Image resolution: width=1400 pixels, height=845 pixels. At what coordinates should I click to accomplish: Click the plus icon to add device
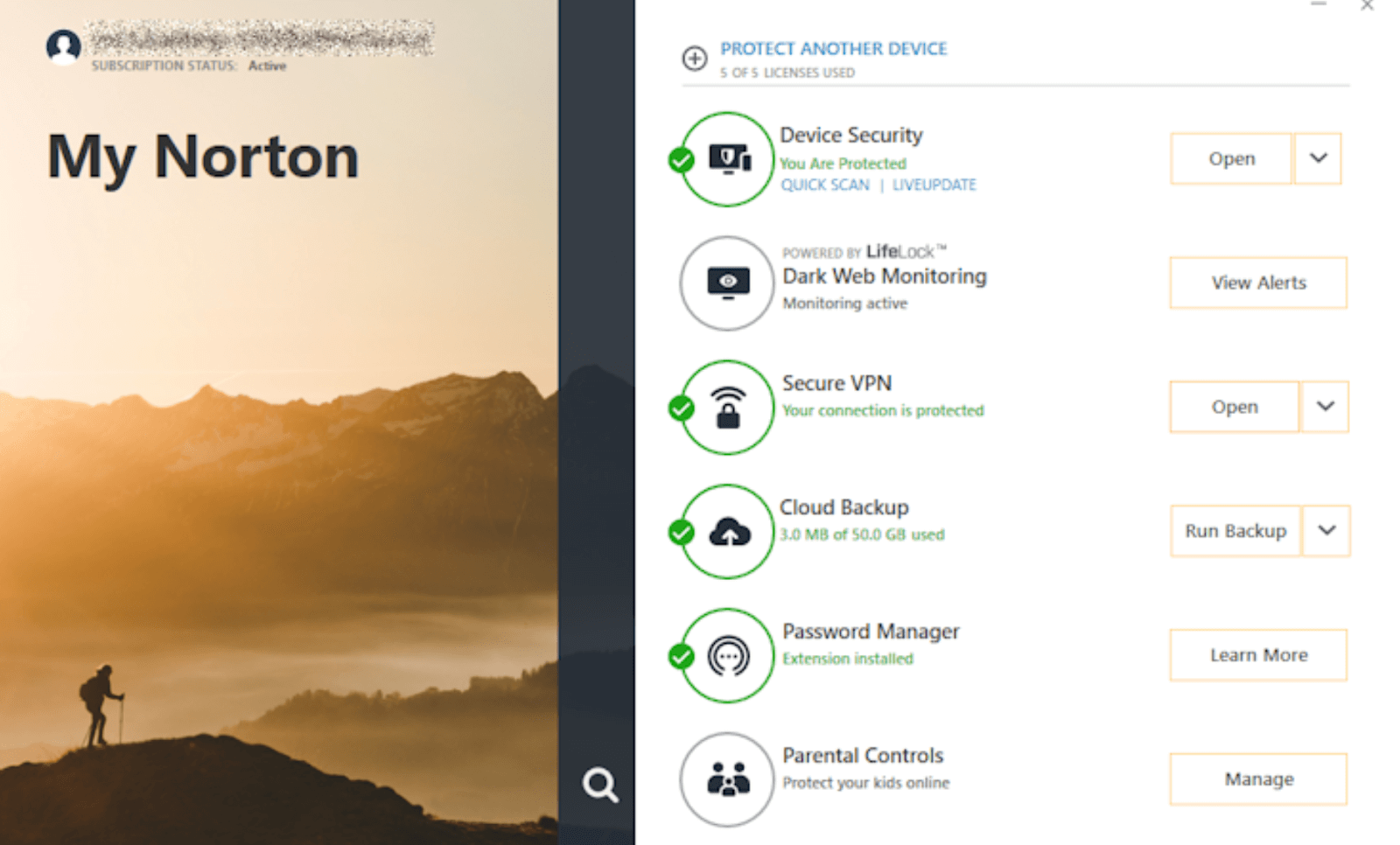coord(695,59)
